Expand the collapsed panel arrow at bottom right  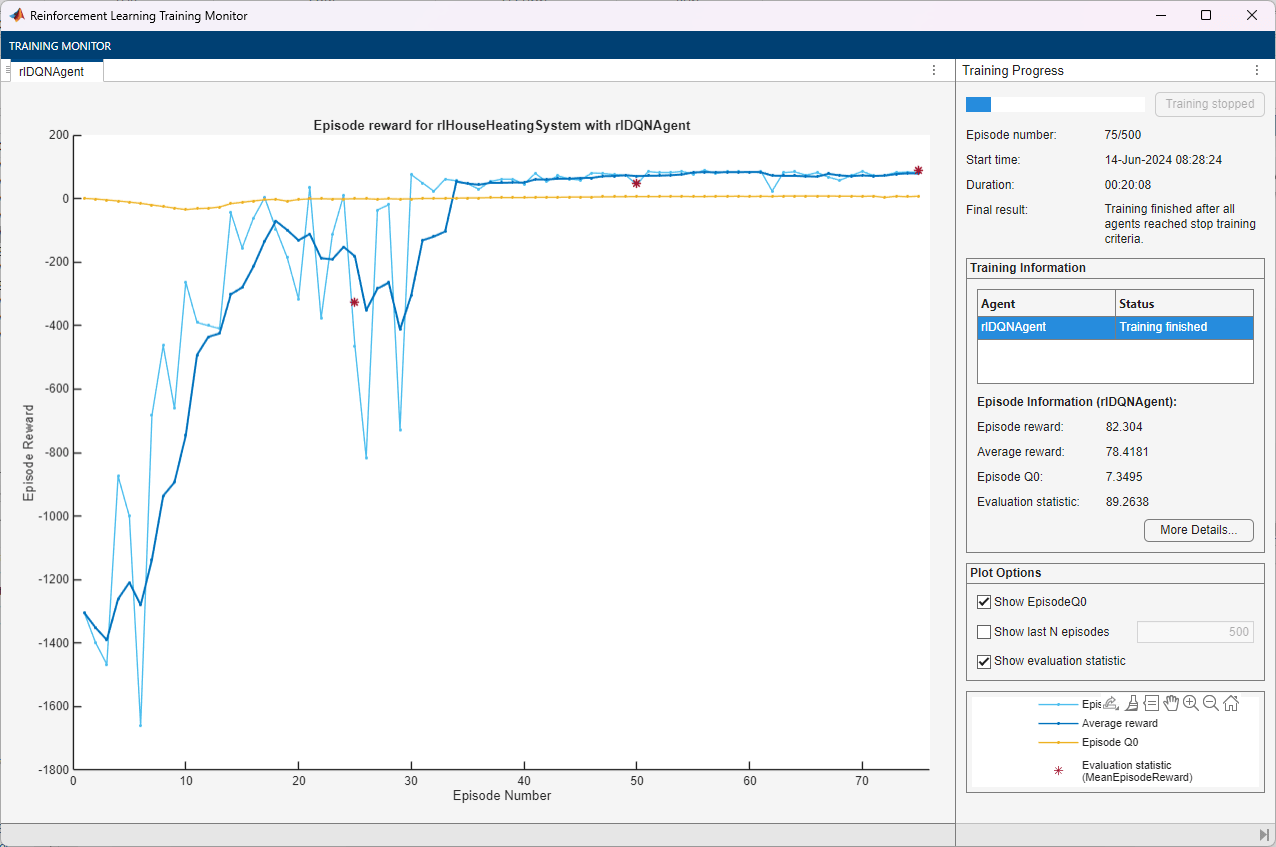click(x=1263, y=834)
